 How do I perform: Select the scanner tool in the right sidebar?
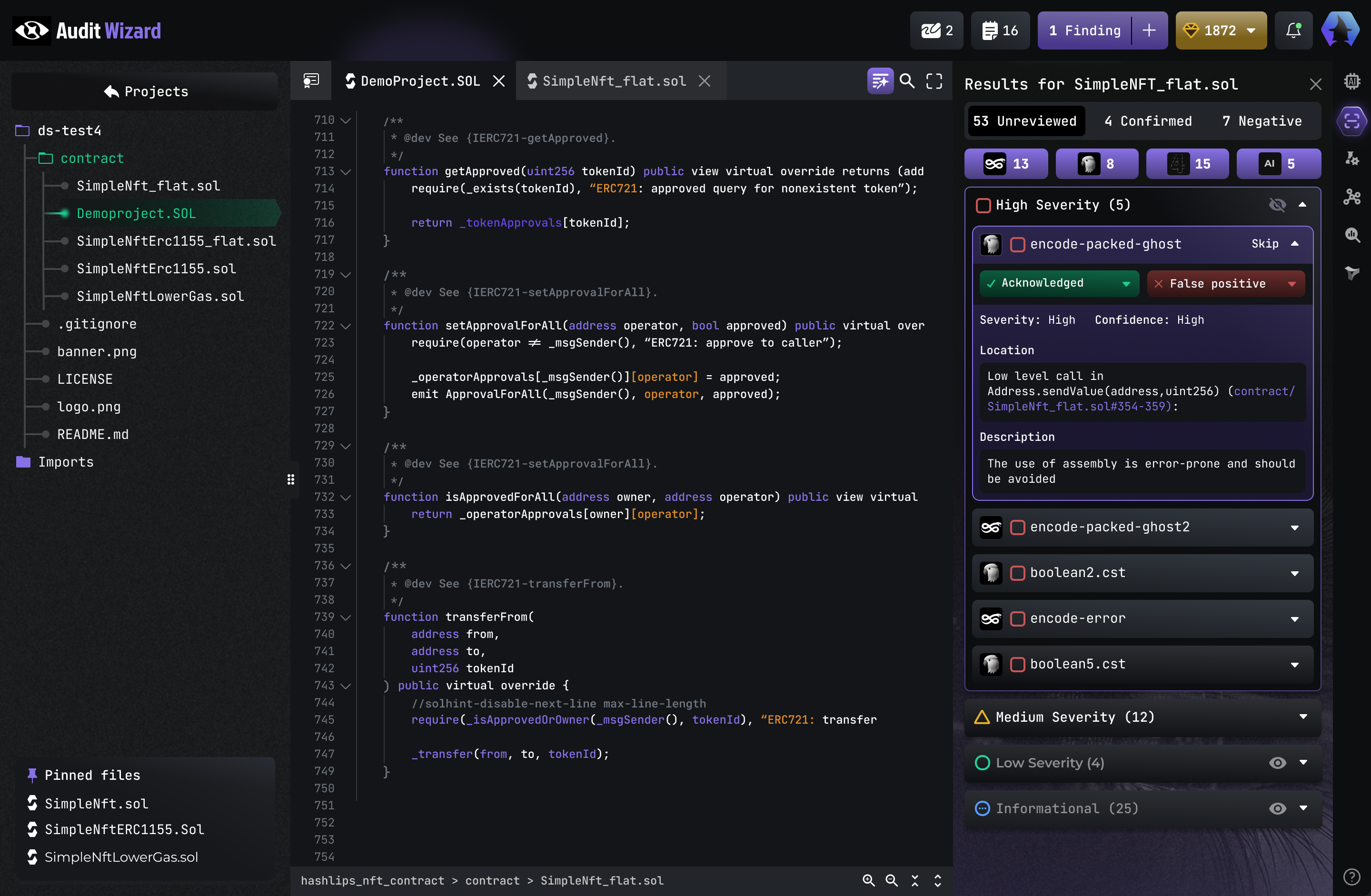click(1352, 121)
